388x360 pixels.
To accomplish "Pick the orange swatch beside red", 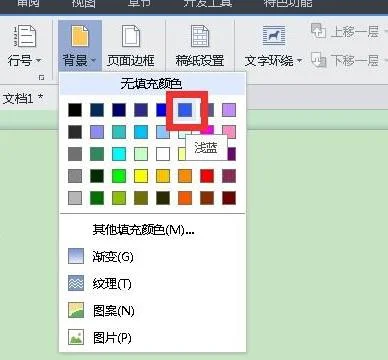I will 185,176.
